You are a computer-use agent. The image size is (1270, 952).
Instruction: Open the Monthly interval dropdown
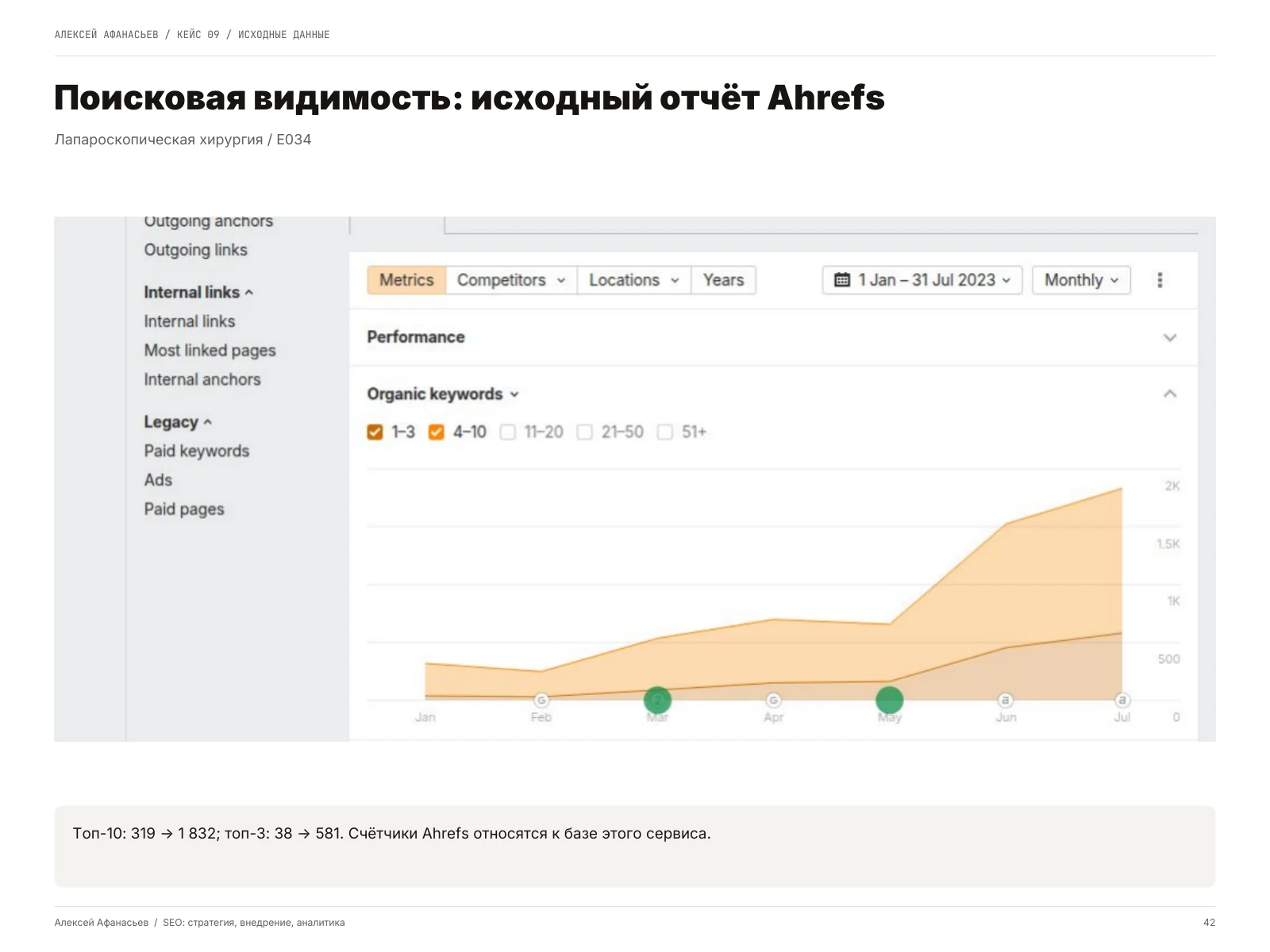1081,280
